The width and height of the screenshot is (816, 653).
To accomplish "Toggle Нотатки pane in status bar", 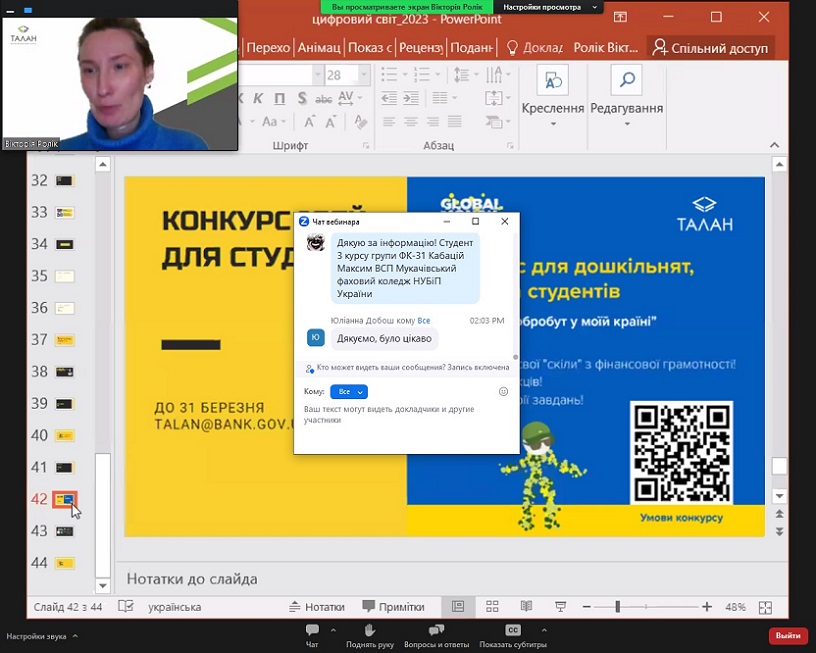I will point(317,607).
